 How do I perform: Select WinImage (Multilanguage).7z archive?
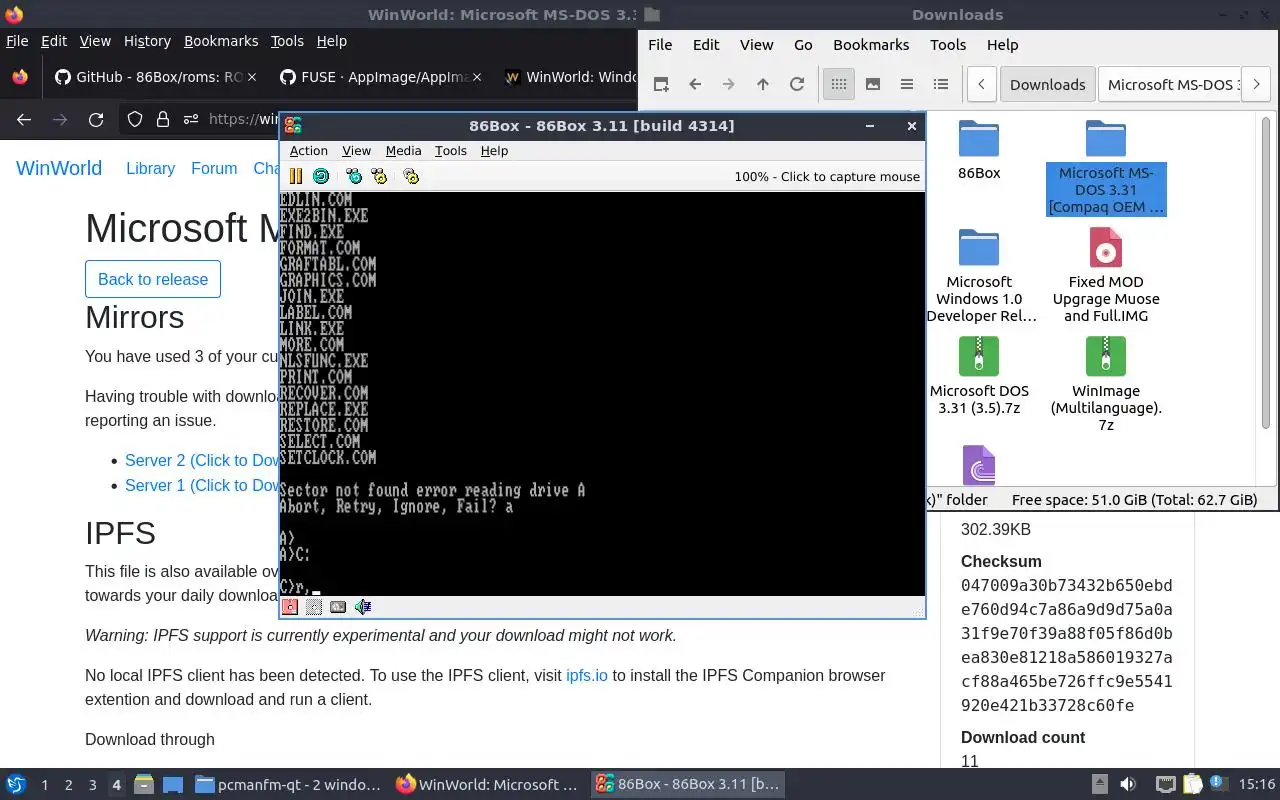1106,384
